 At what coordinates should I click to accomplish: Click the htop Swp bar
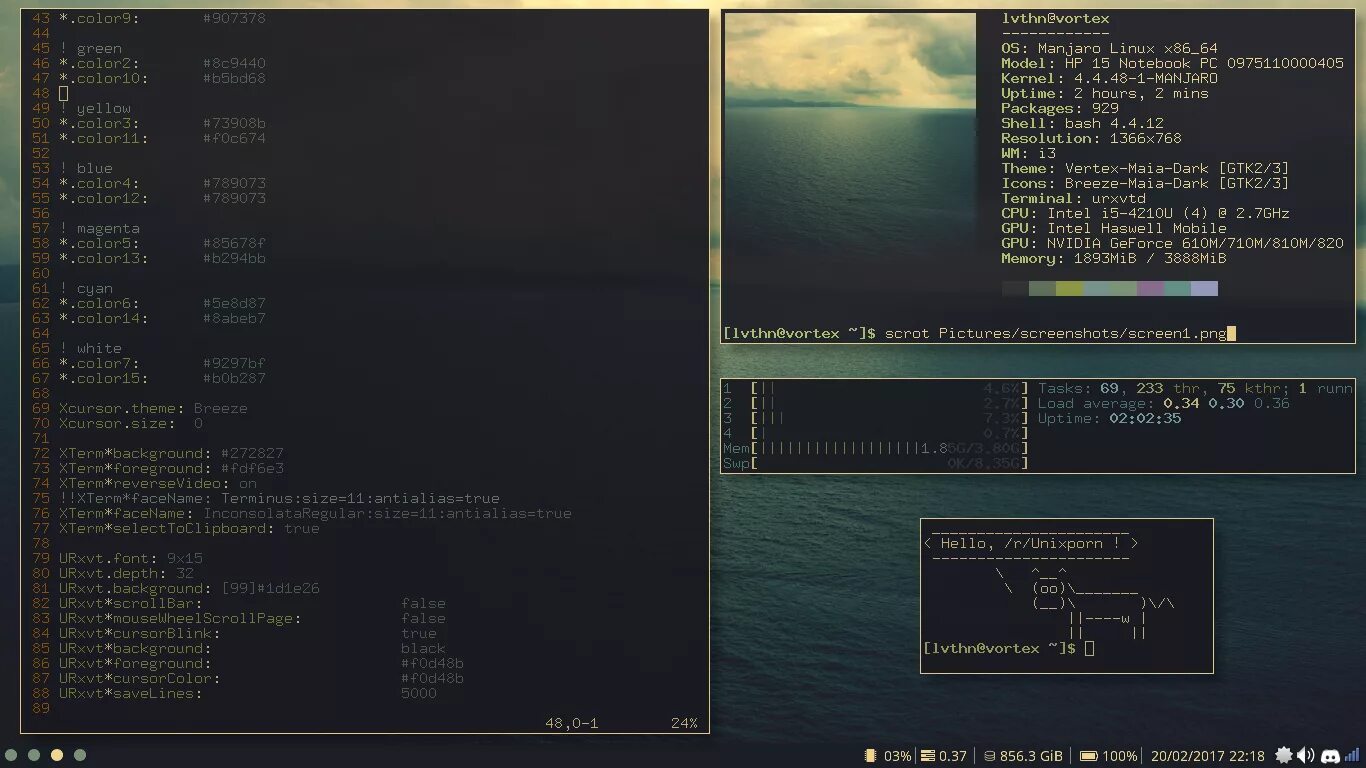(889, 463)
